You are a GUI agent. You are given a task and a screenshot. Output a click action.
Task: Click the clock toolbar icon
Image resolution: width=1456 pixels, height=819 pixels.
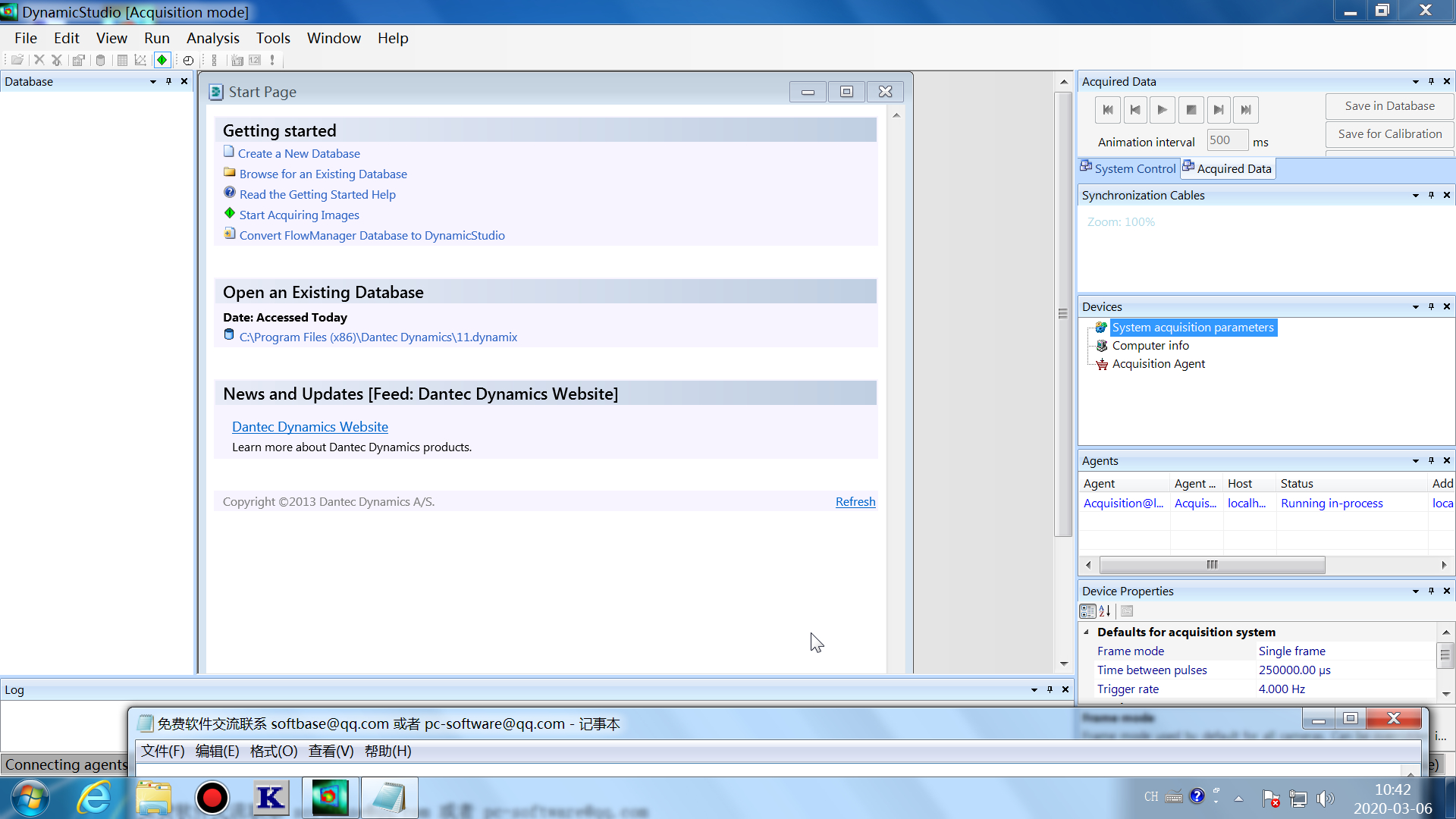pos(188,60)
